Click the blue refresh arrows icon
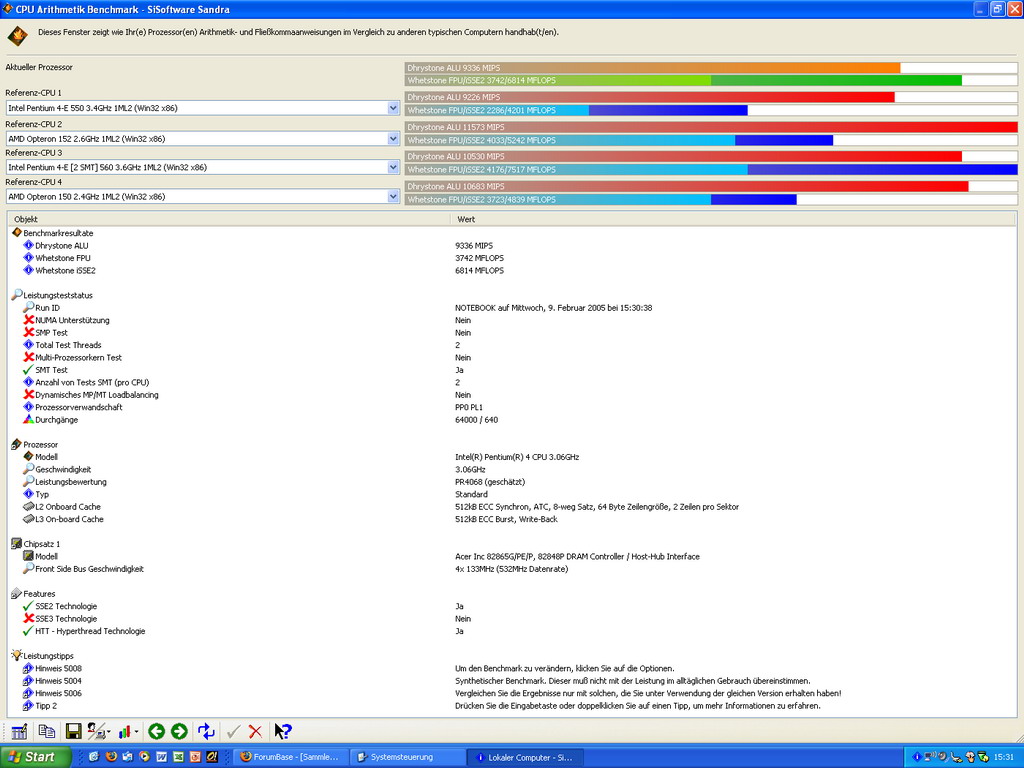 tap(206, 731)
